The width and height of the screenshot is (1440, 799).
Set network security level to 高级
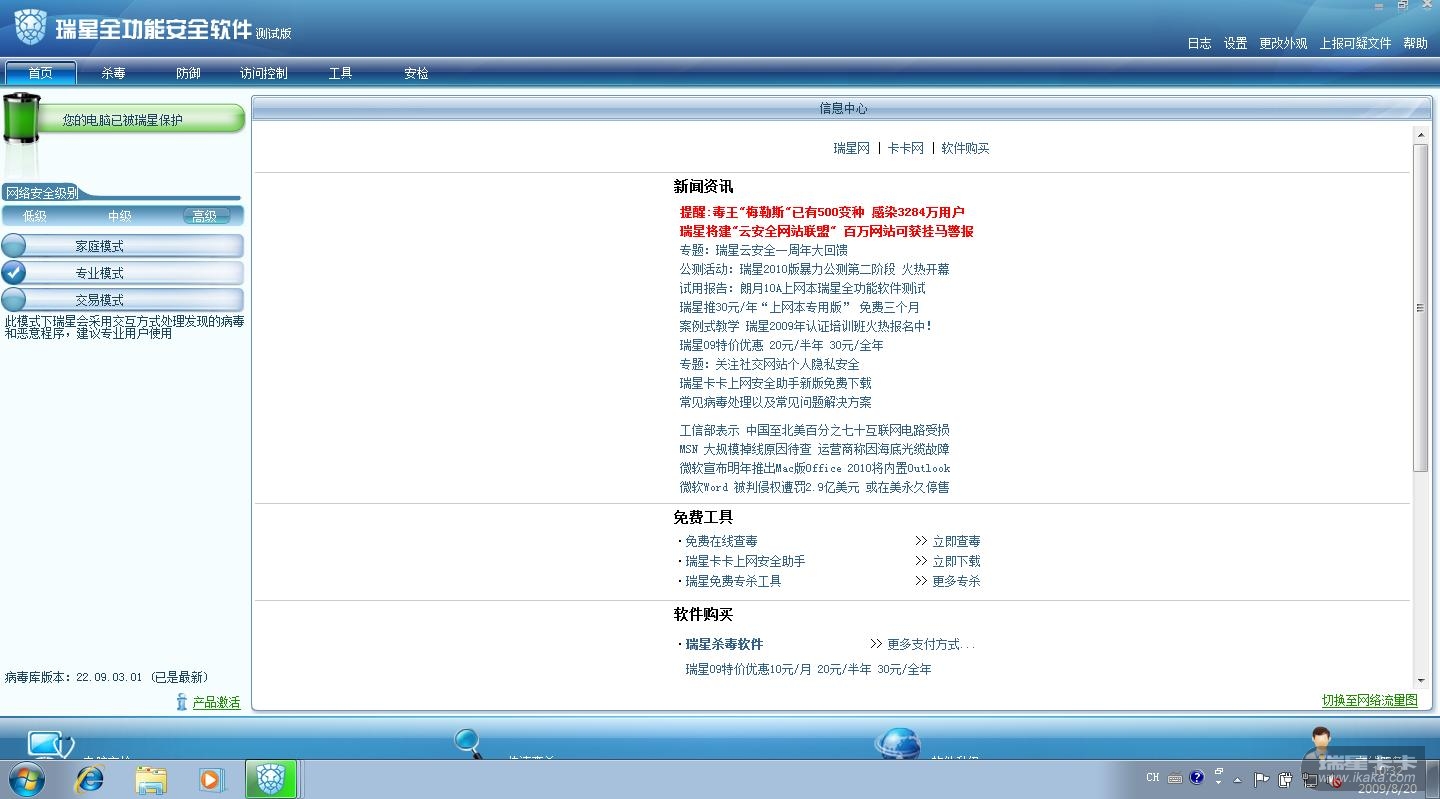(x=205, y=216)
